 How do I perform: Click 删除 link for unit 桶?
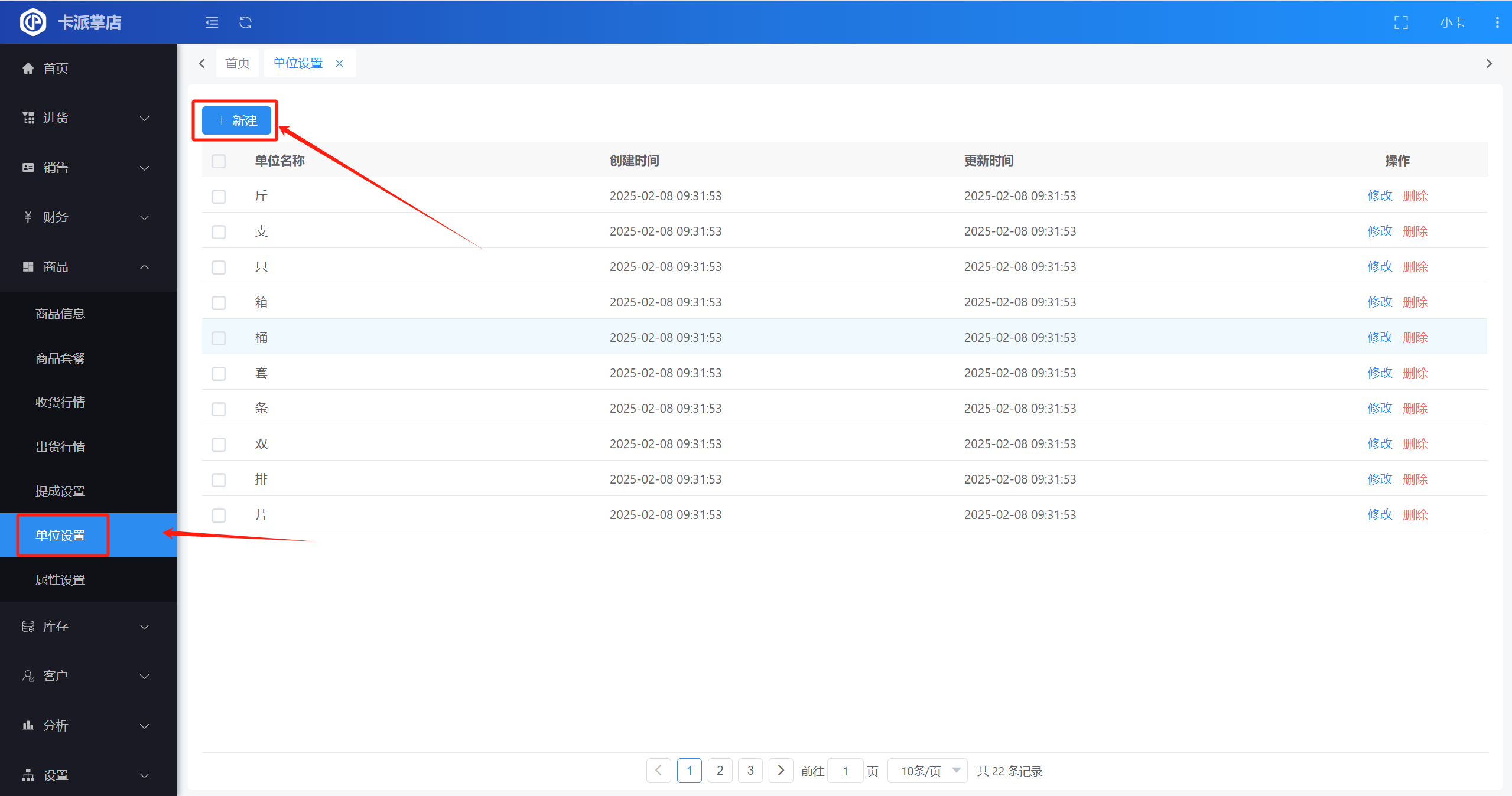click(1415, 337)
